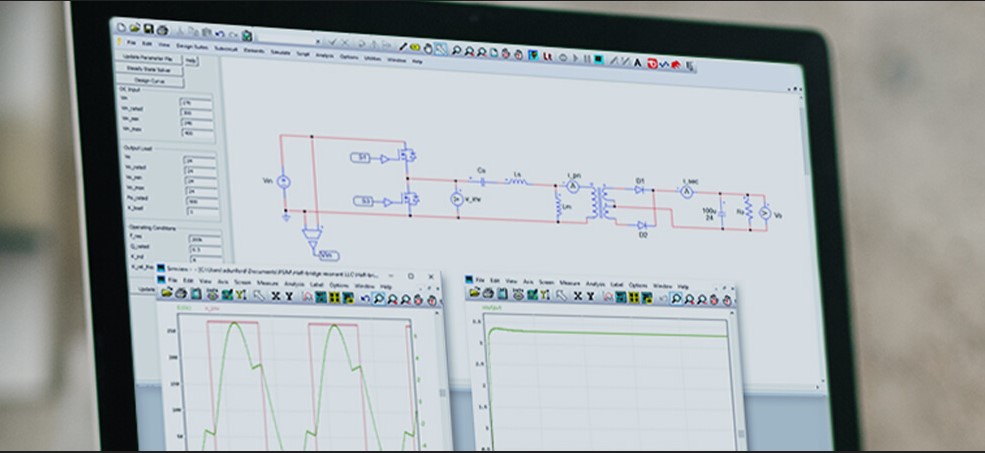Select the Lm inductor in the schematic

[x=558, y=207]
